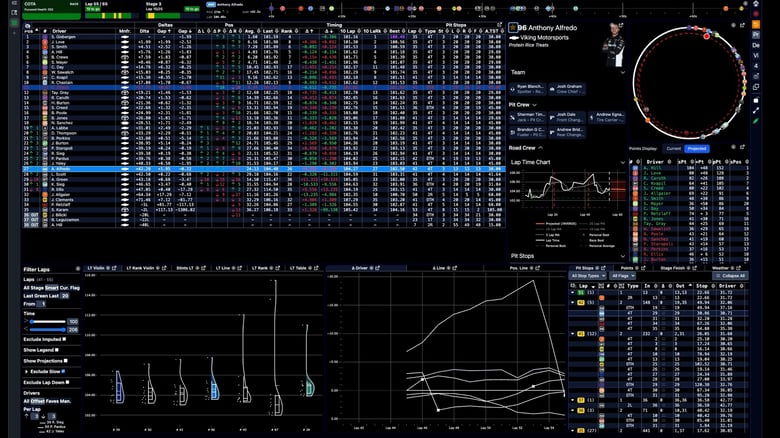Screen dimensions: 780x438
Task: Pop out the Δ Driver chart
Action: click(378, 268)
